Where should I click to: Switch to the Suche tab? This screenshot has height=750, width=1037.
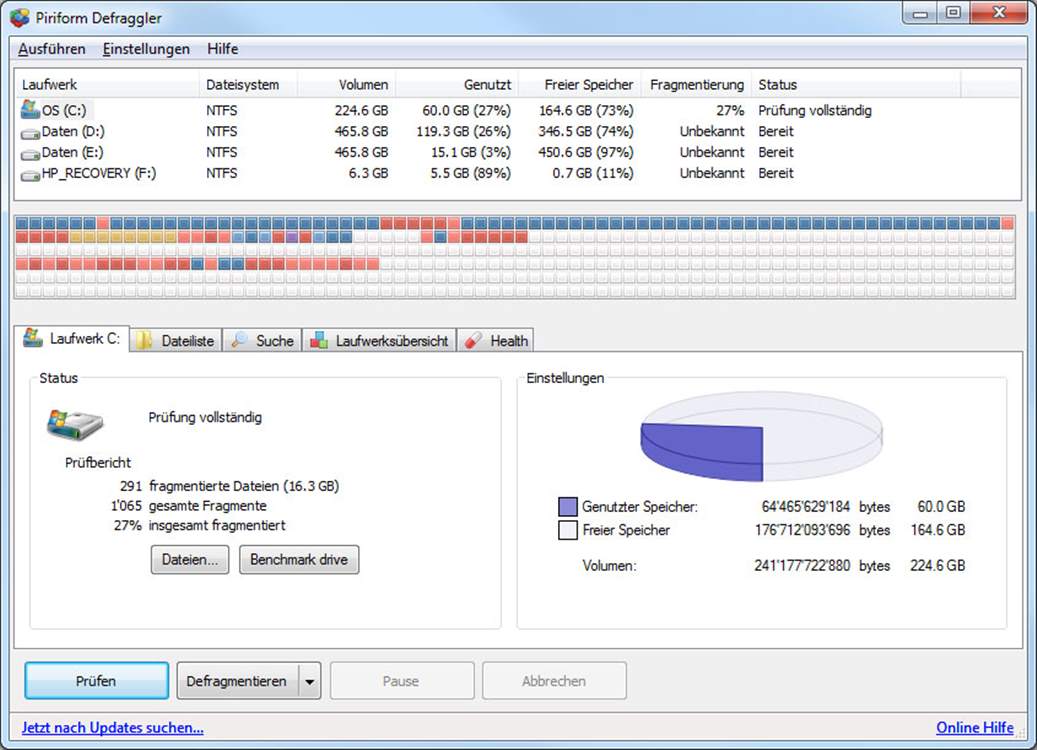(x=263, y=341)
